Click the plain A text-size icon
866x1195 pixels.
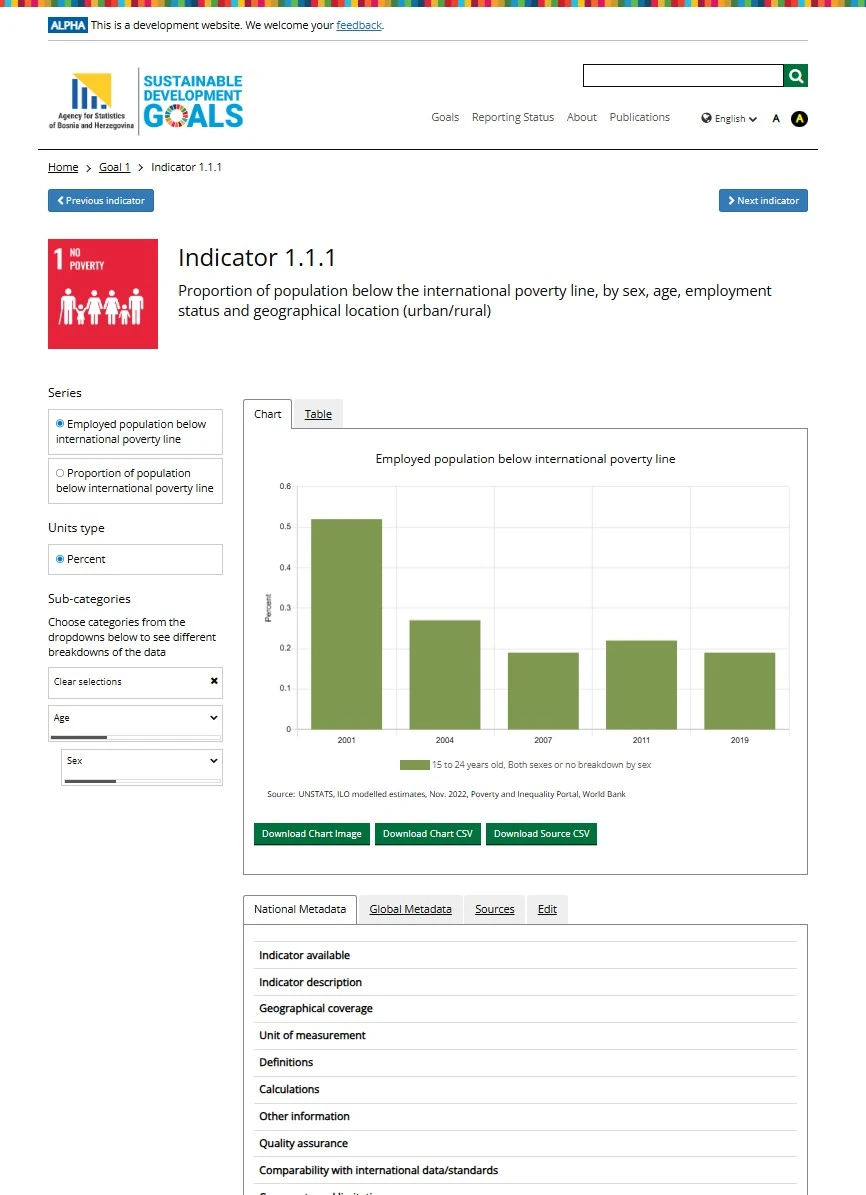(x=776, y=119)
